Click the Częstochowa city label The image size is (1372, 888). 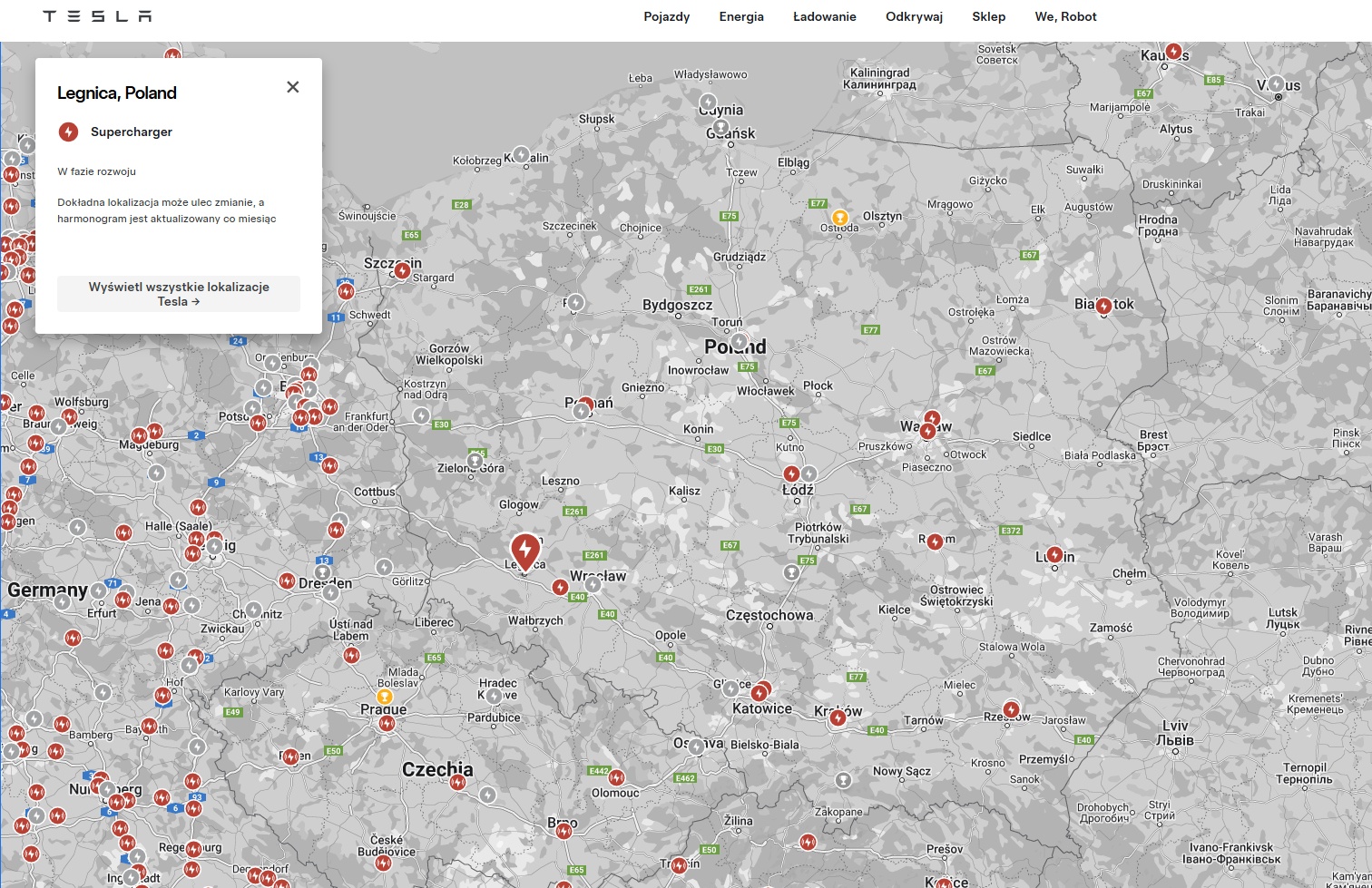769,615
